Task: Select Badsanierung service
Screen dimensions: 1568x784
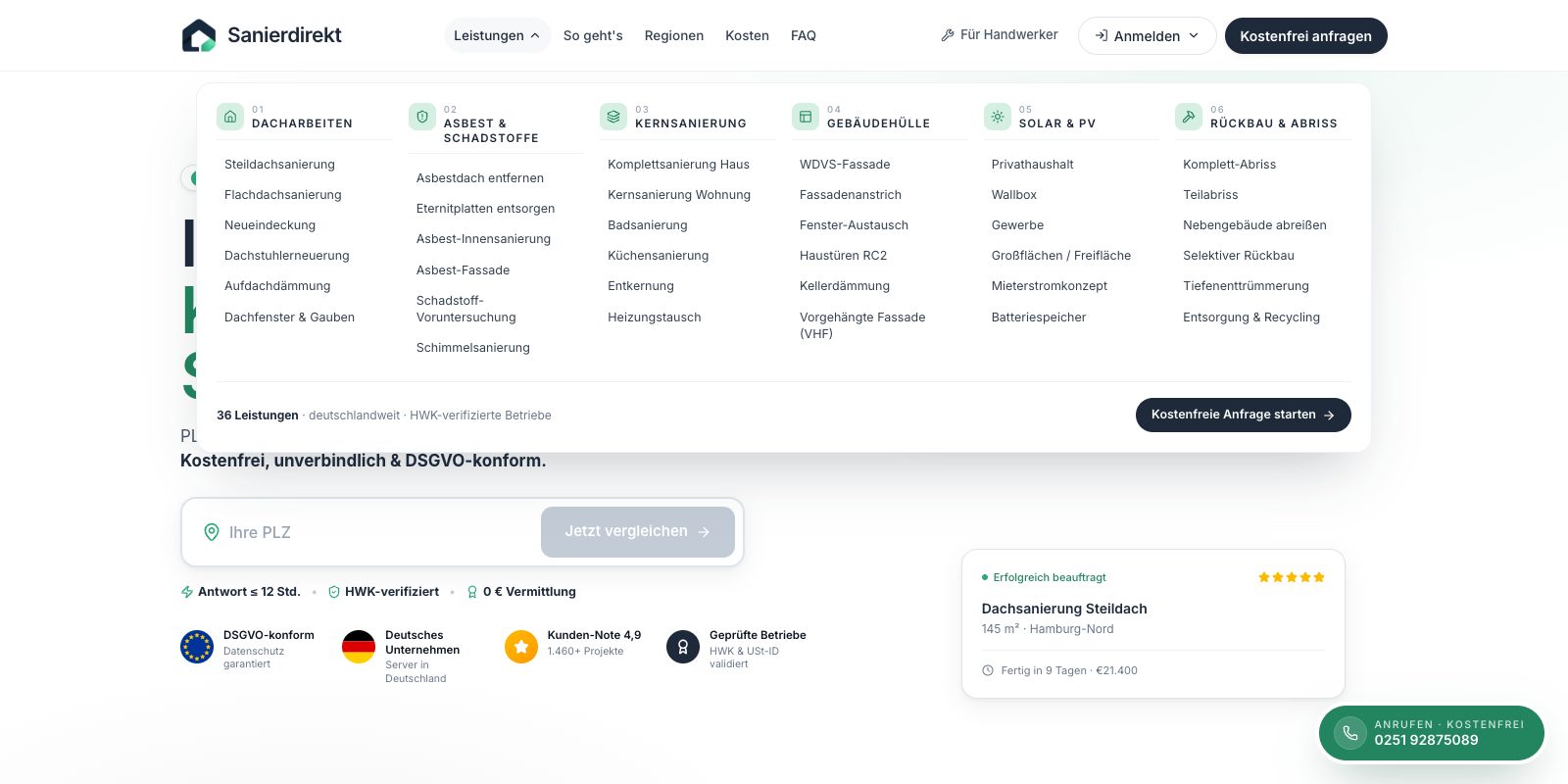Action: point(648,224)
